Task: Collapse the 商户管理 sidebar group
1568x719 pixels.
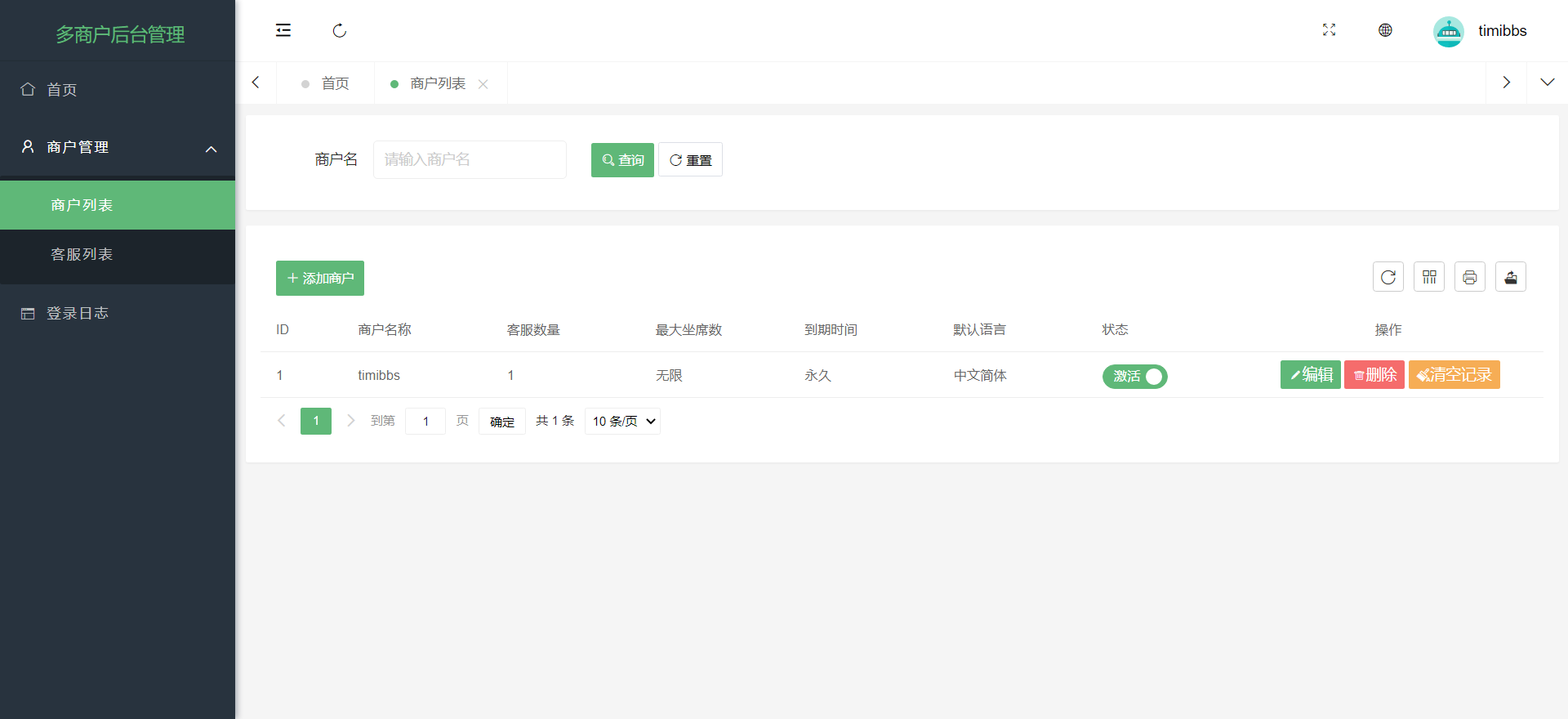Action: pos(118,148)
